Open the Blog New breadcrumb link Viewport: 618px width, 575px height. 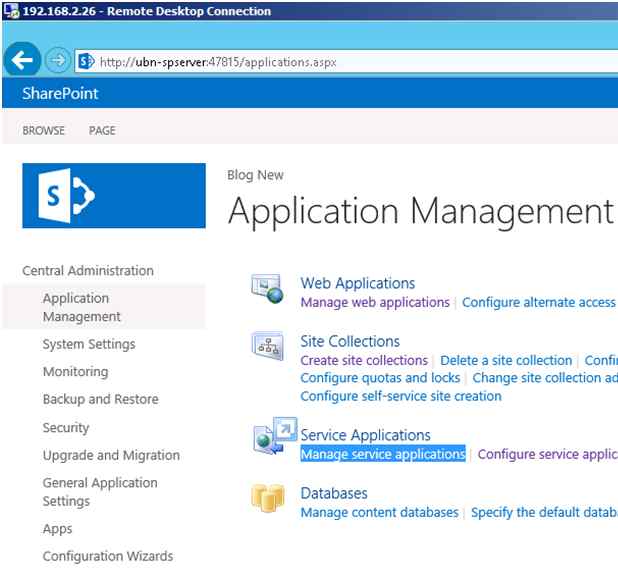coord(255,175)
